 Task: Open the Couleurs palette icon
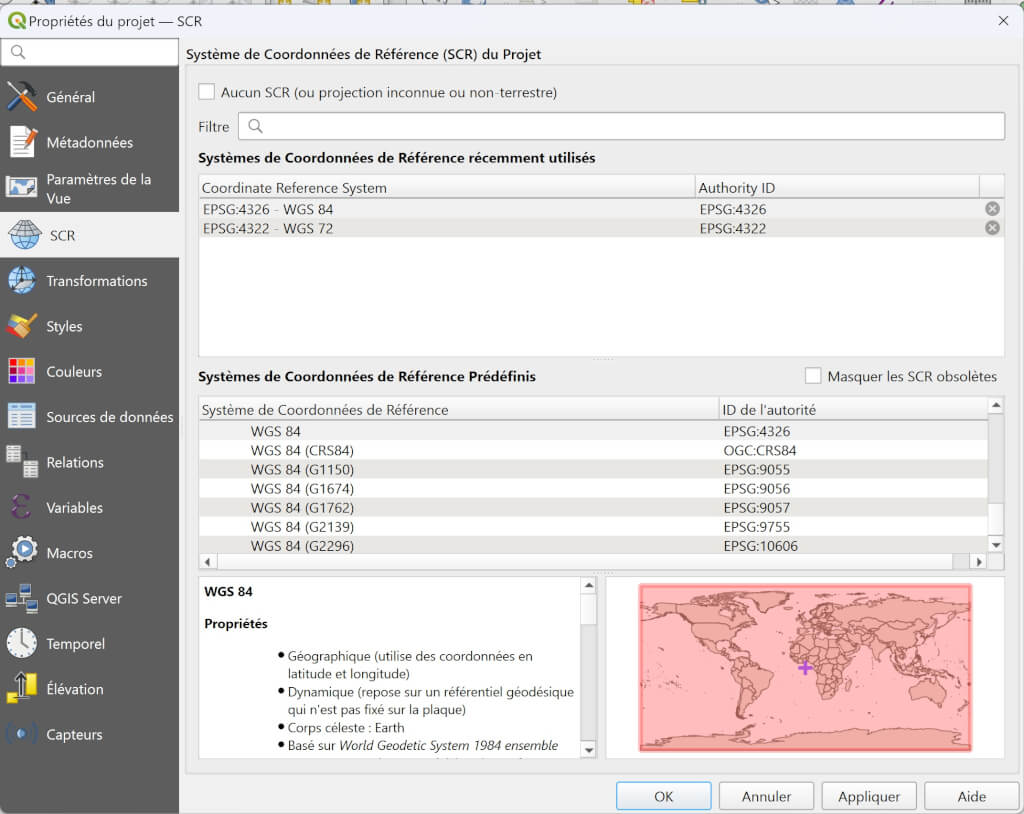(22, 371)
